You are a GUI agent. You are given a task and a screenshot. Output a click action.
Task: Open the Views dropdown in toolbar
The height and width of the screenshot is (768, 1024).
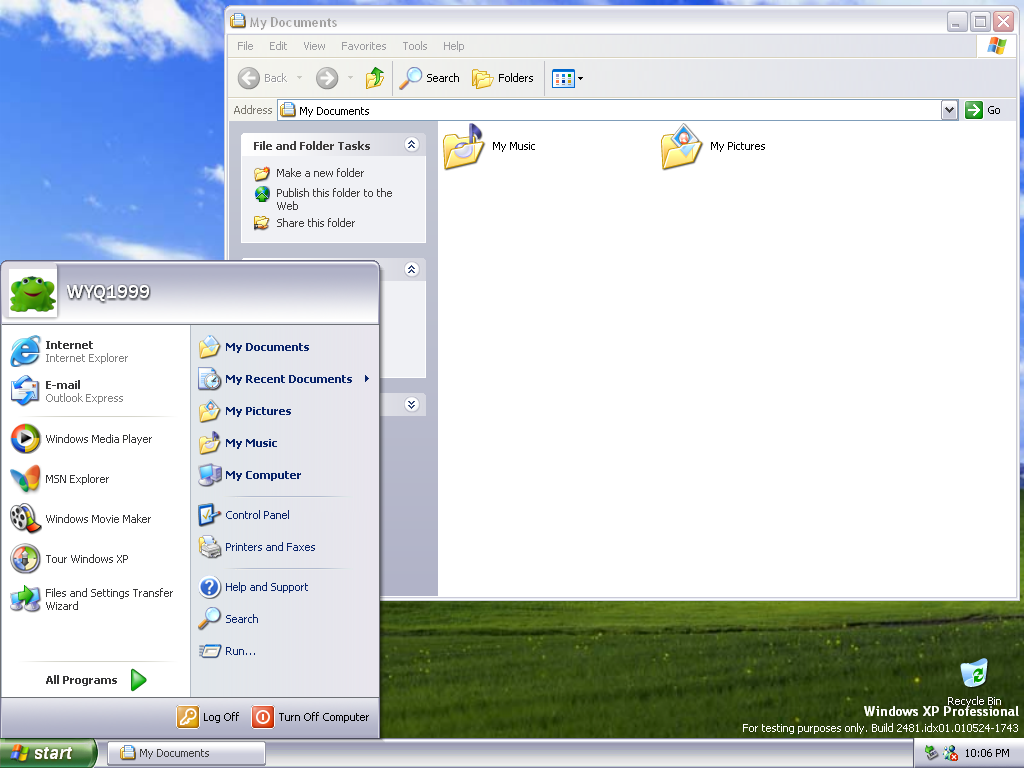(567, 78)
